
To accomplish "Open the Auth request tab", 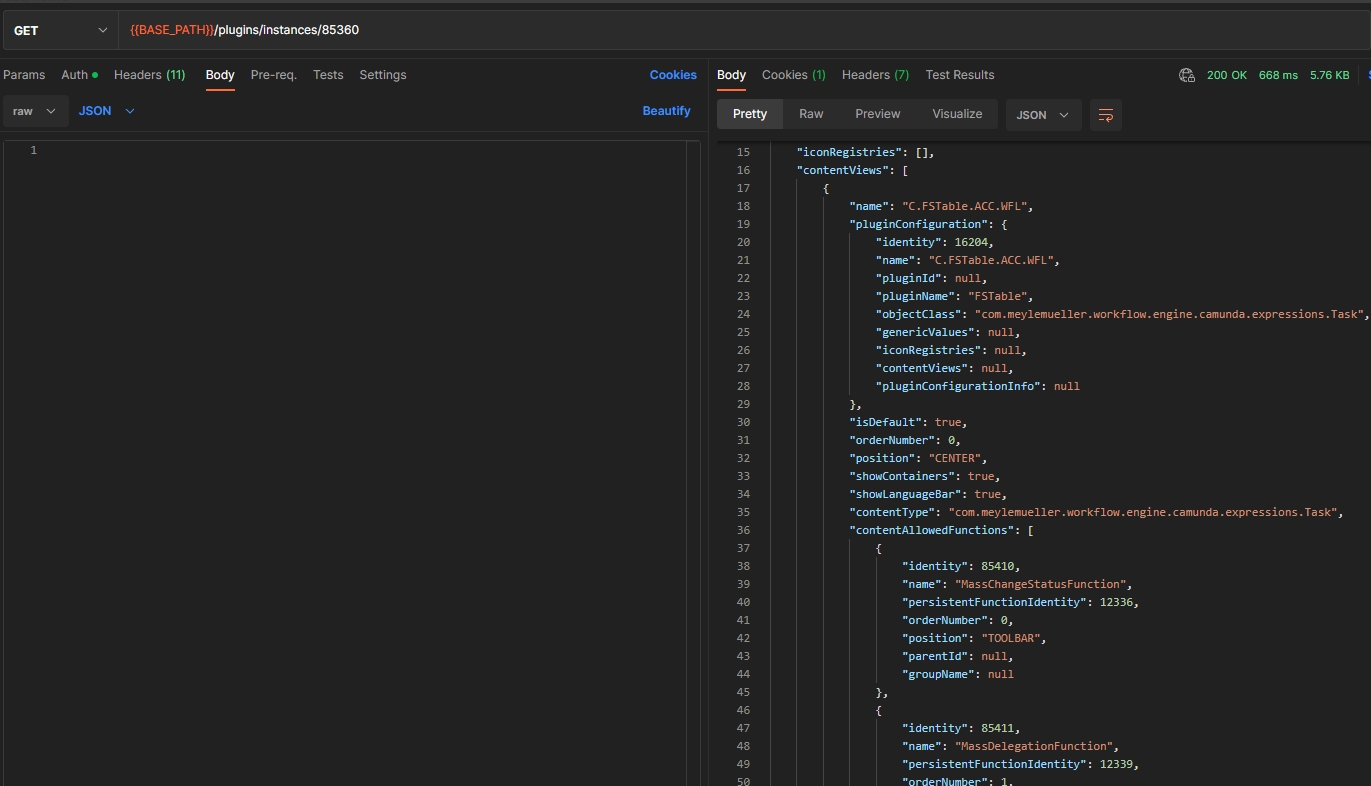I will coord(79,75).
